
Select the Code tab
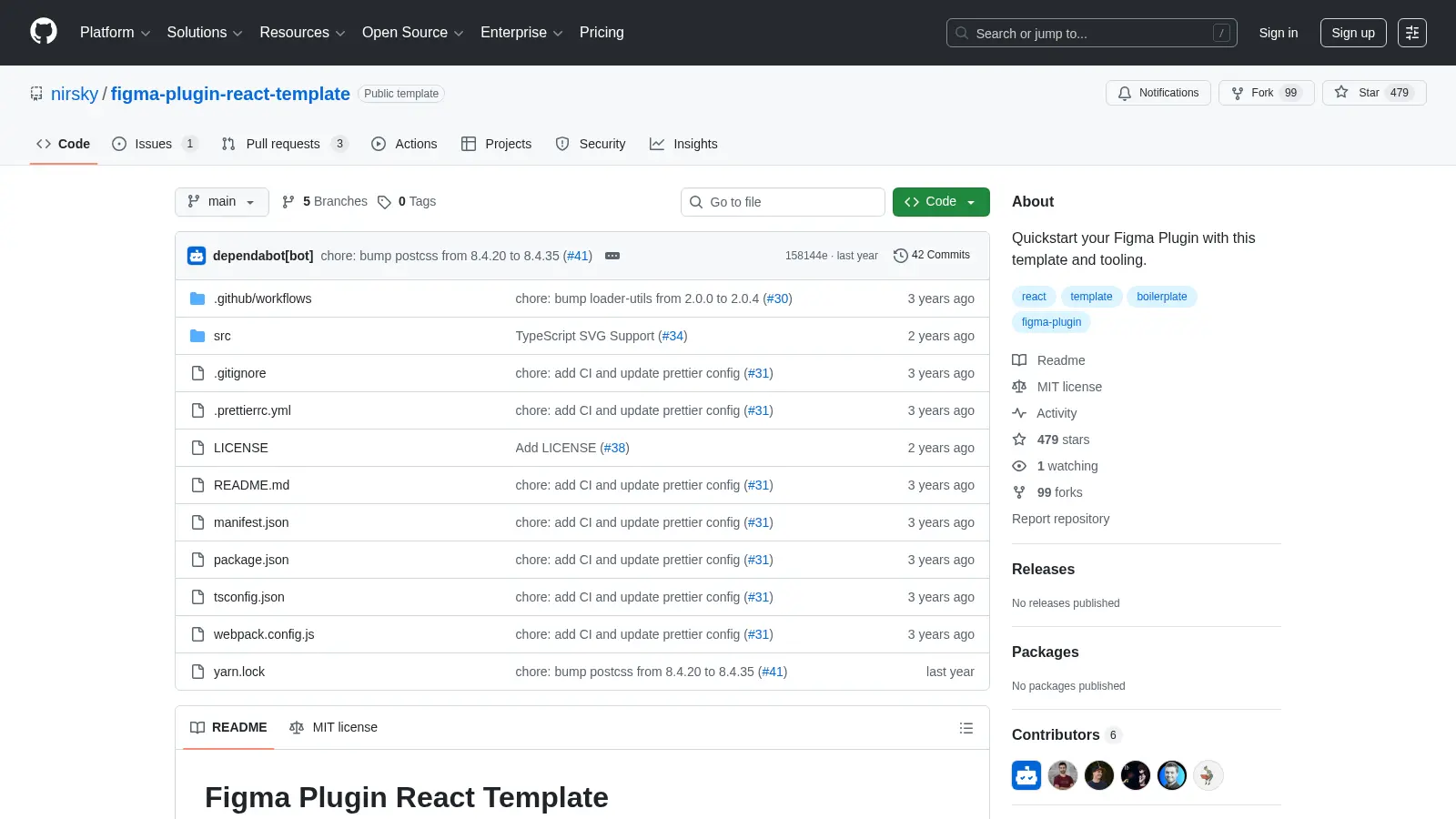(63, 144)
